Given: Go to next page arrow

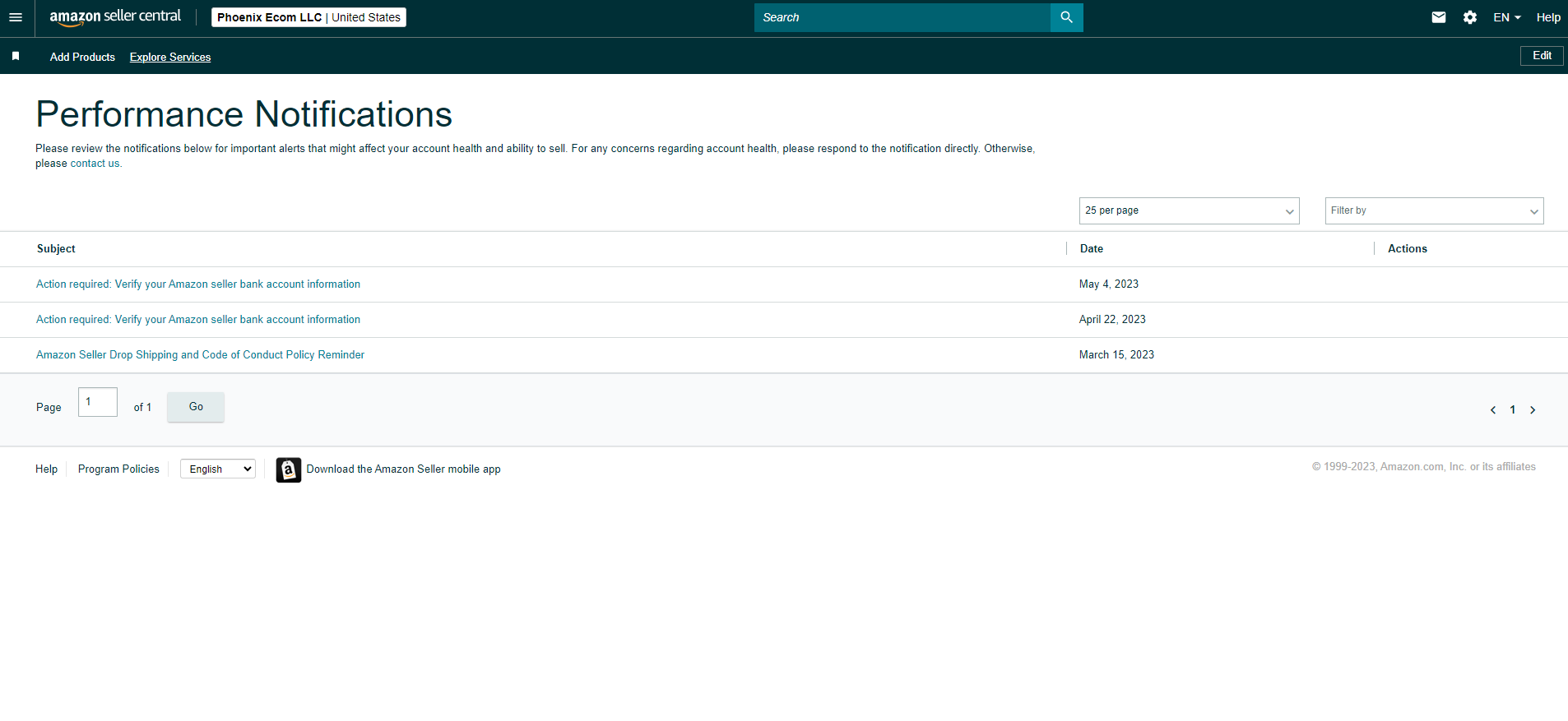Looking at the screenshot, I should [x=1533, y=409].
